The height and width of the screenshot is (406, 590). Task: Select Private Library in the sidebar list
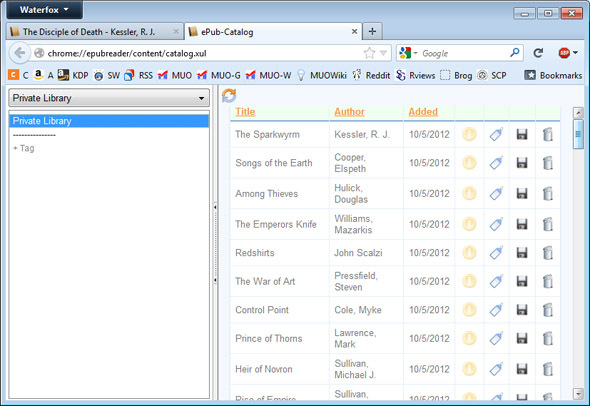point(109,121)
